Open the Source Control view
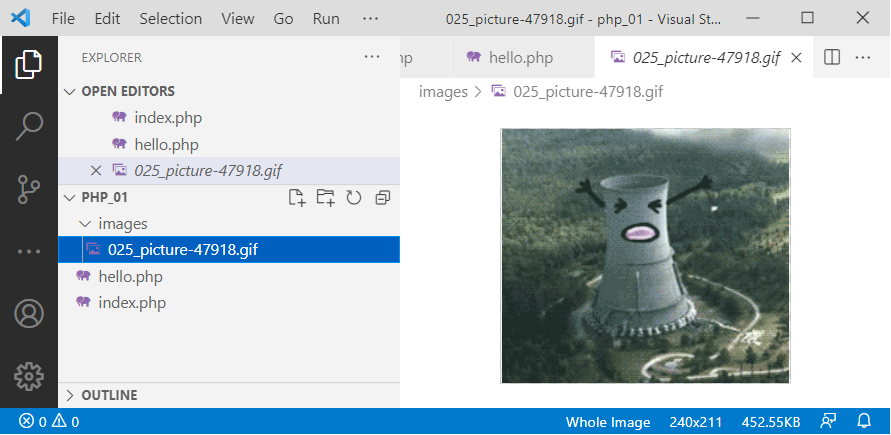The image size is (891, 435). (x=28, y=189)
